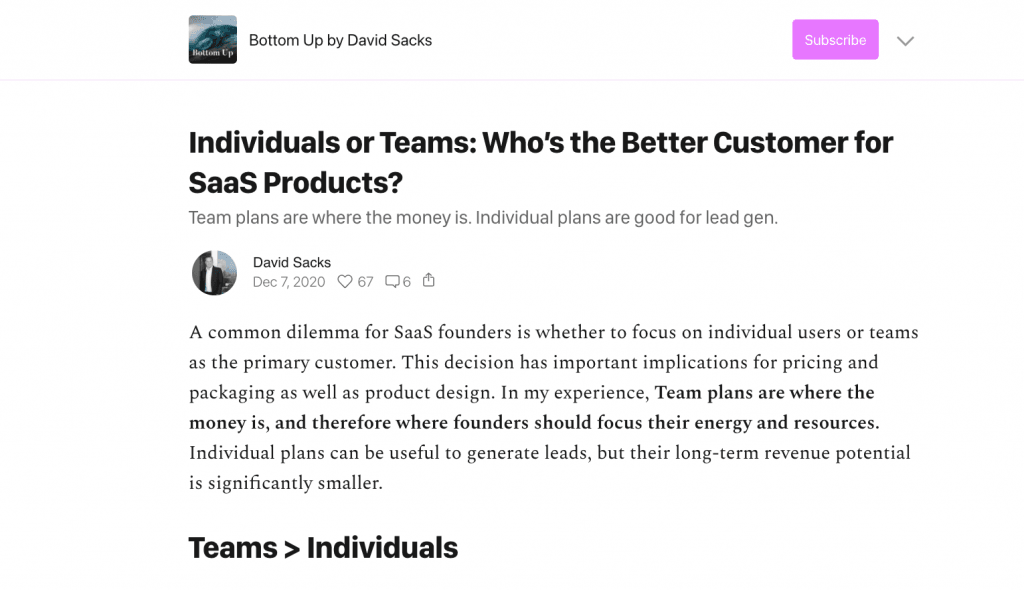
Task: Expand the chevron menu beside Subscribe
Action: (905, 41)
